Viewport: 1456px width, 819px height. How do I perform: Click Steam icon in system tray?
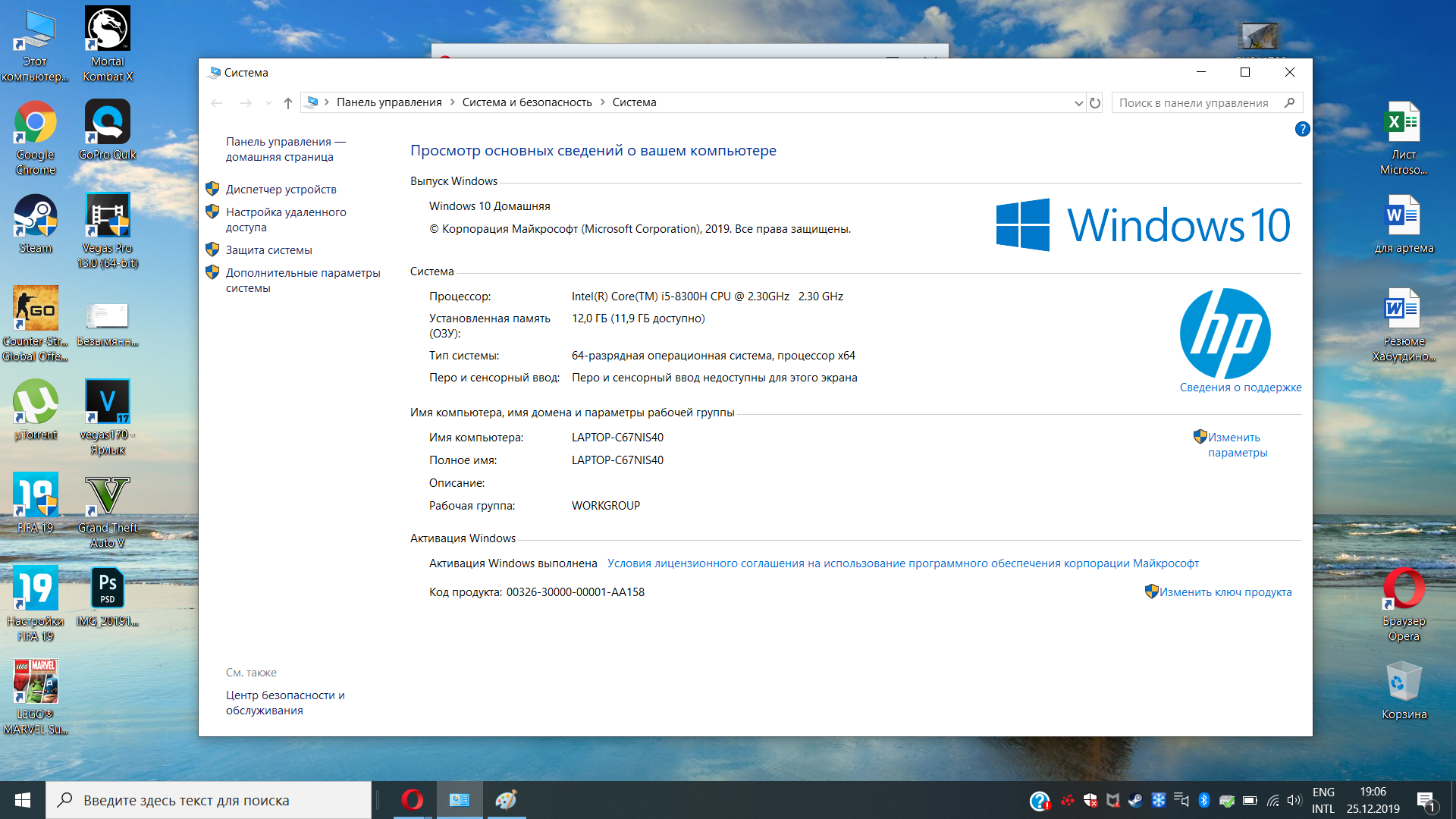coord(1135,800)
